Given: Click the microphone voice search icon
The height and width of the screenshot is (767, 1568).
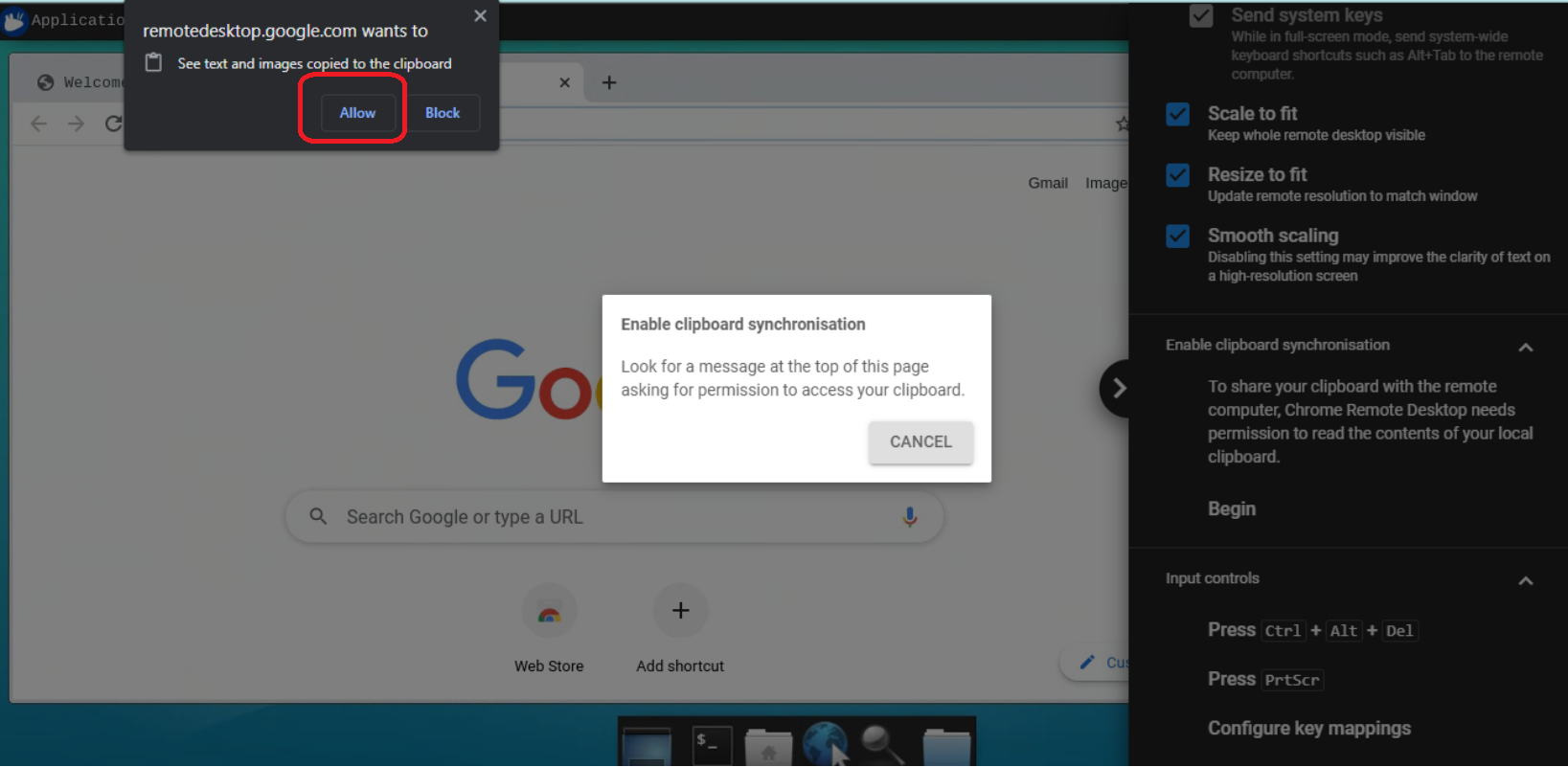Looking at the screenshot, I should point(909,517).
